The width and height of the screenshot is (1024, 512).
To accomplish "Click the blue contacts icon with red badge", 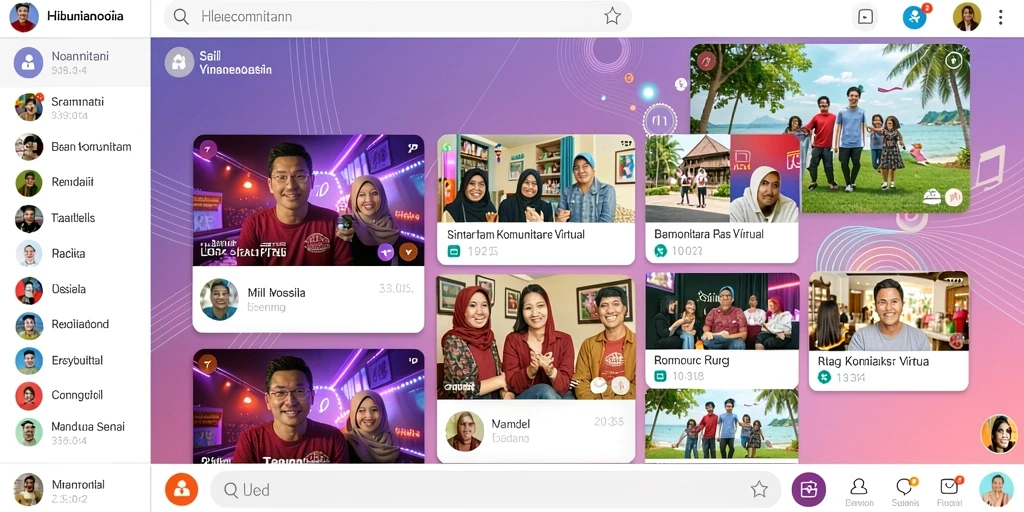I will pos(915,17).
